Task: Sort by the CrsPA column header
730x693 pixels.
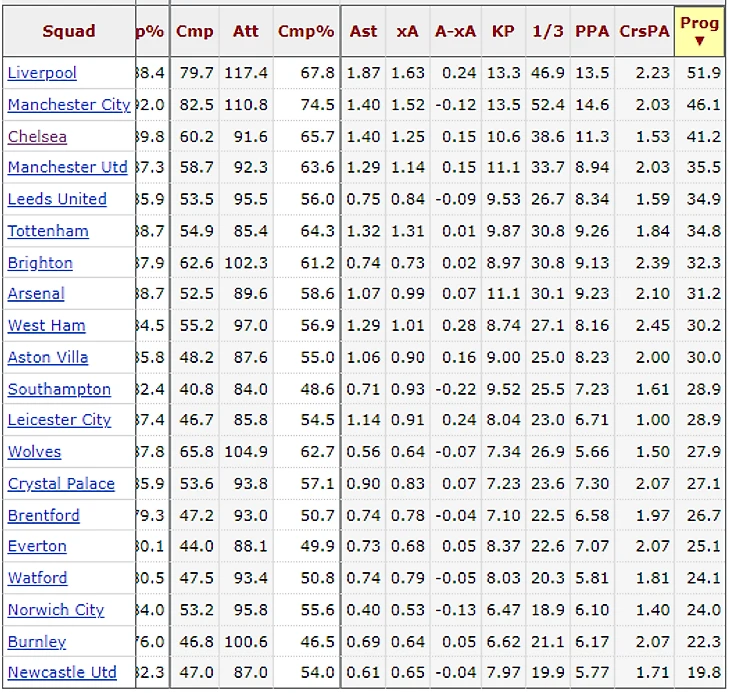Action: coord(644,31)
